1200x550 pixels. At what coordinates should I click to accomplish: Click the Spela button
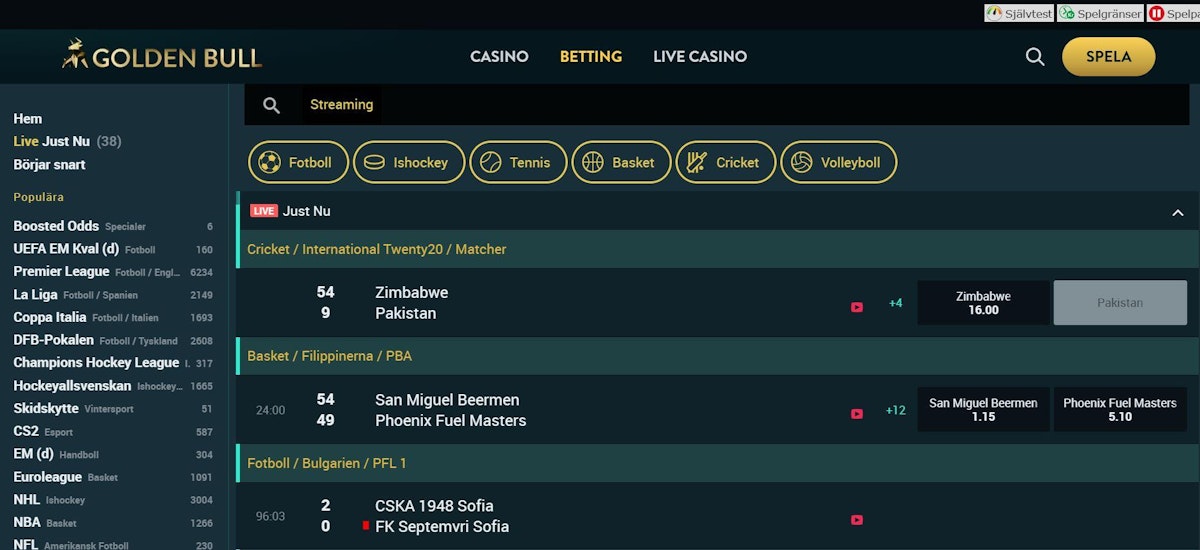pos(1108,57)
